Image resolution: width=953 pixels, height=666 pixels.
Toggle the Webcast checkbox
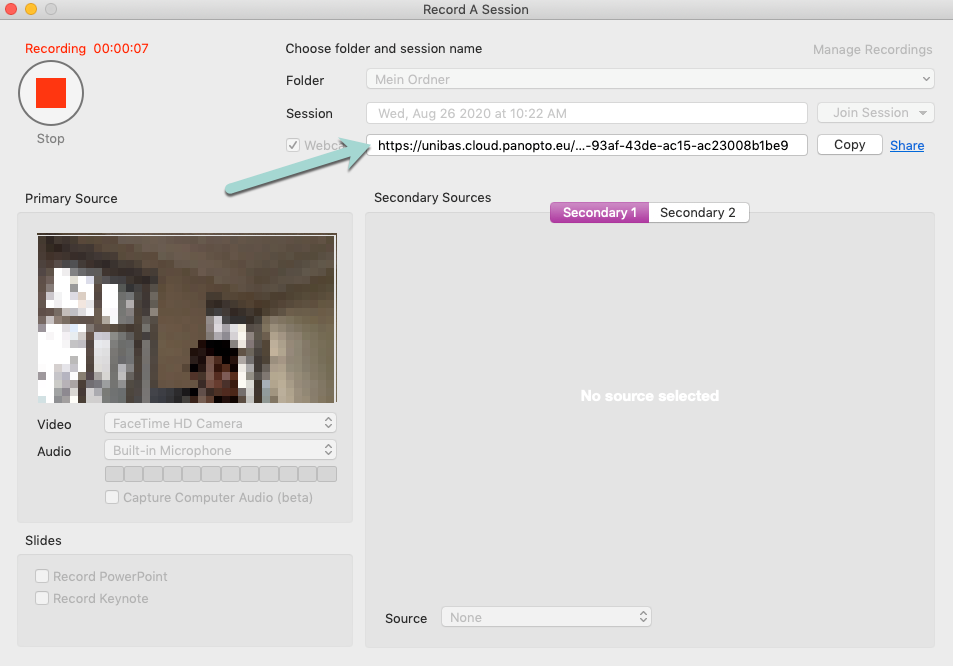(x=293, y=145)
